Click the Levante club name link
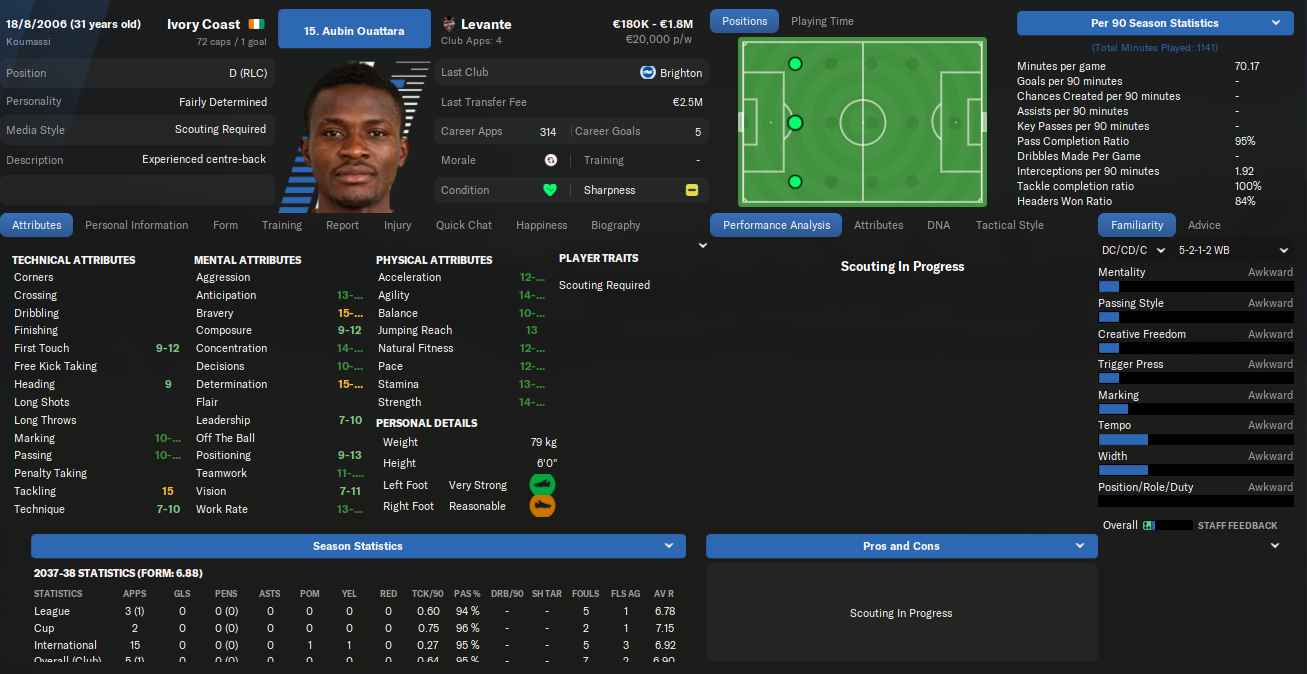Image resolution: width=1307 pixels, height=674 pixels. [x=486, y=24]
